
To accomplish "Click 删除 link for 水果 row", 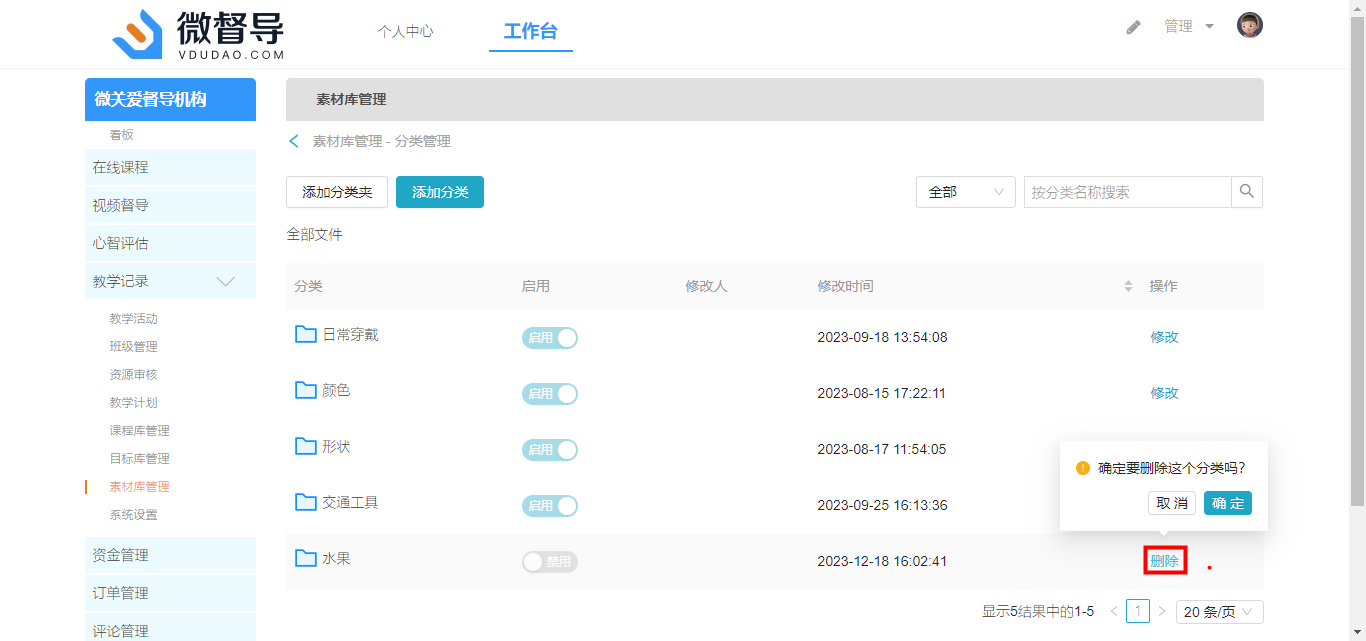I will click(x=1165, y=561).
